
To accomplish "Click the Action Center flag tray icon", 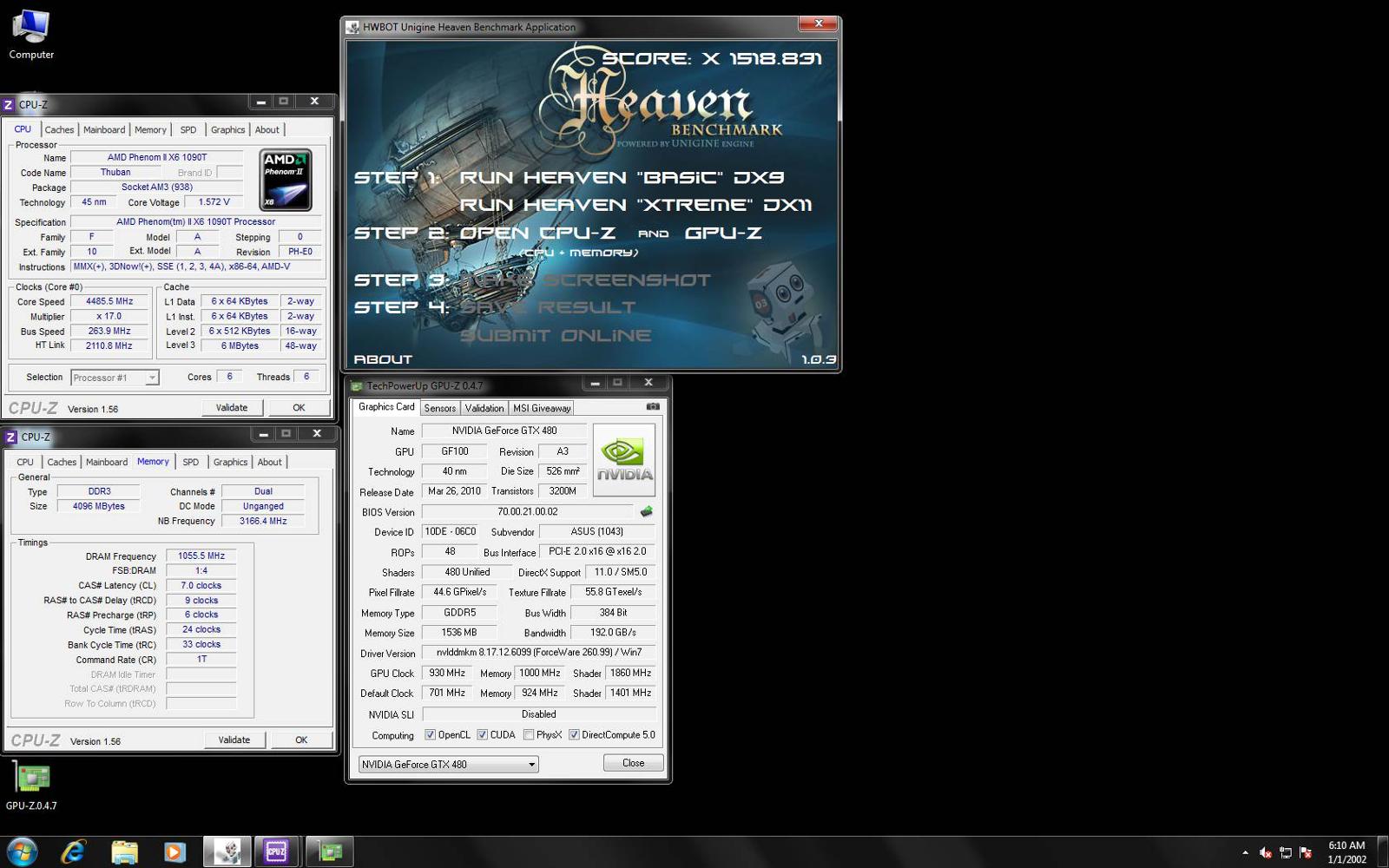I will pyautogui.click(x=1306, y=853).
